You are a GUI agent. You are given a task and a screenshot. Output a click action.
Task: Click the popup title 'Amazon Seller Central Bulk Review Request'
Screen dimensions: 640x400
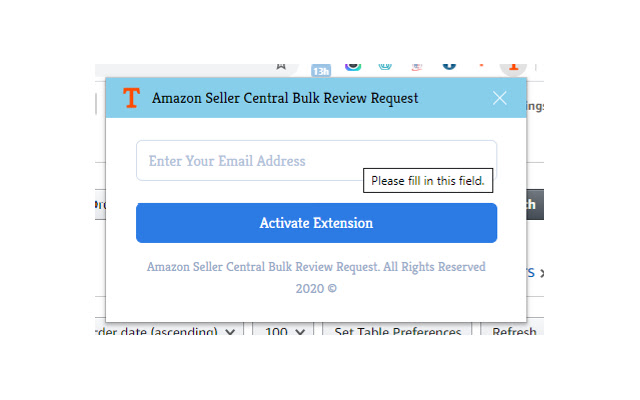click(x=285, y=98)
